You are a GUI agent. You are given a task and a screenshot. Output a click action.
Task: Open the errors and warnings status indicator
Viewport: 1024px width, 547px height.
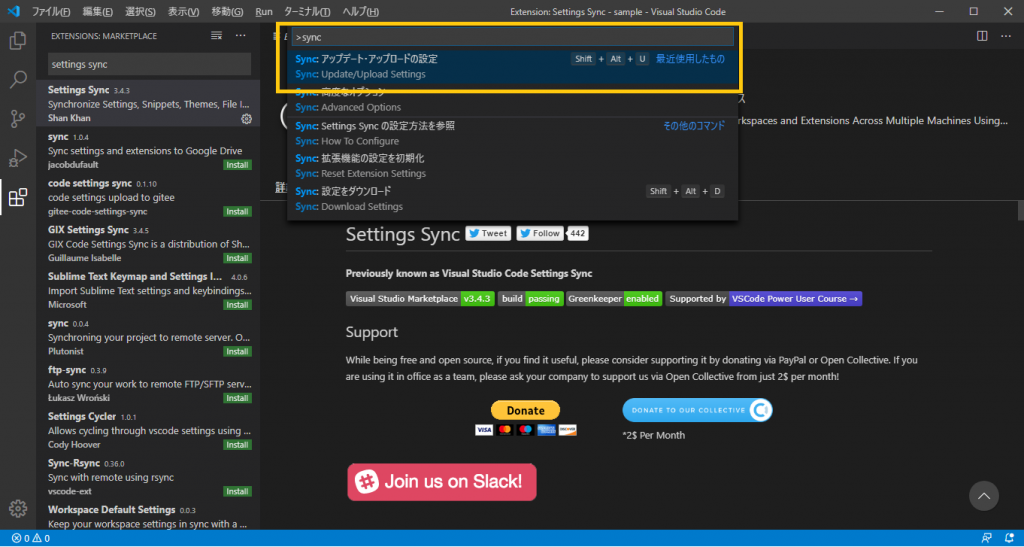click(x=31, y=539)
